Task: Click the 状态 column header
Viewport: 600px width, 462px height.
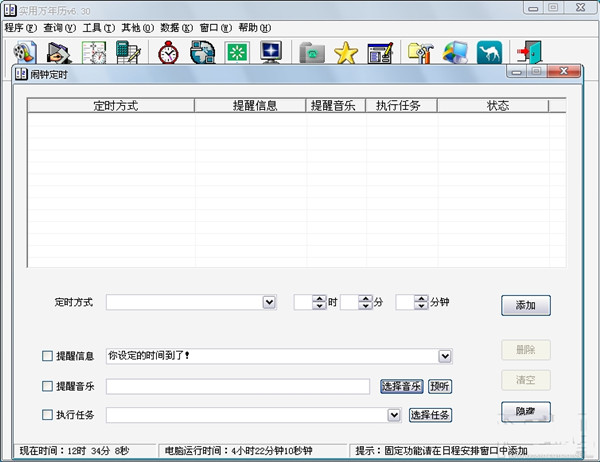Action: point(493,106)
